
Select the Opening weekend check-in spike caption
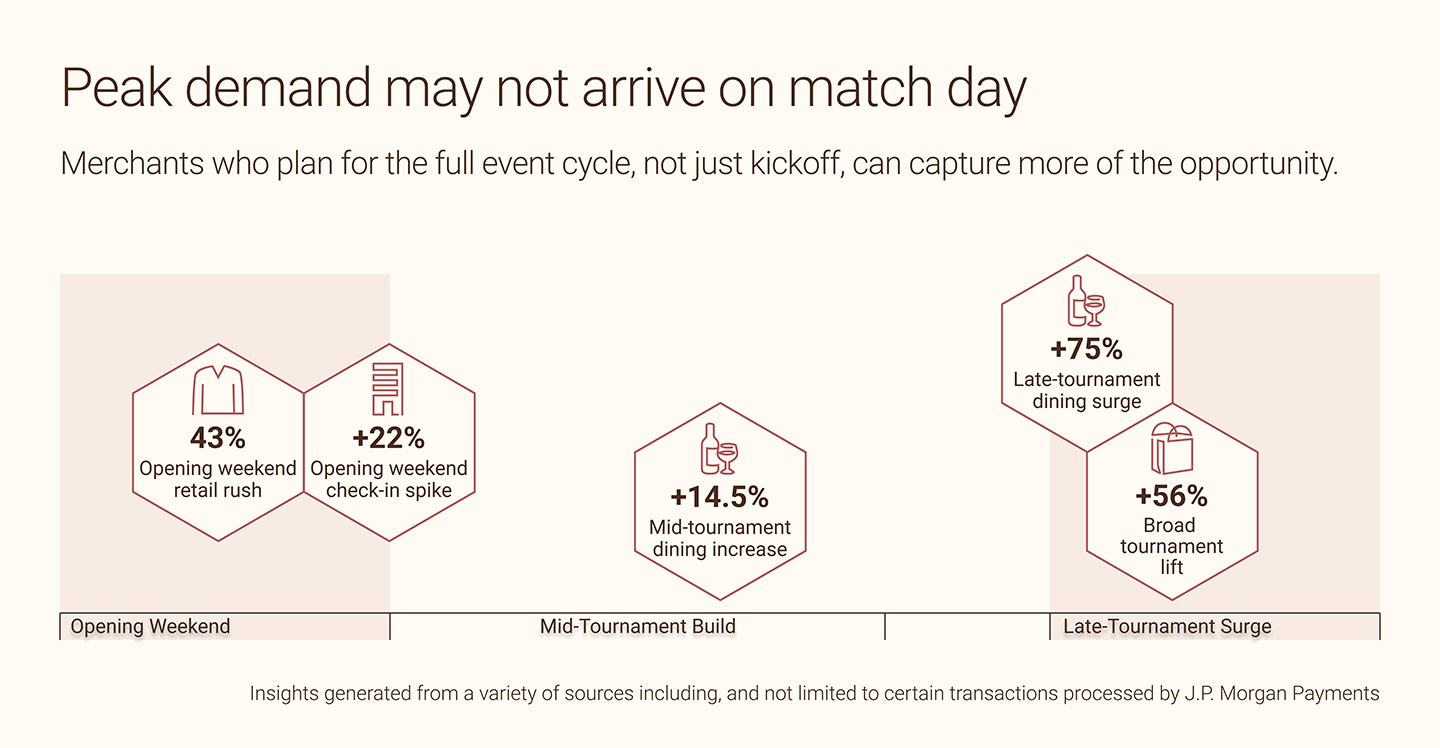coord(388,479)
